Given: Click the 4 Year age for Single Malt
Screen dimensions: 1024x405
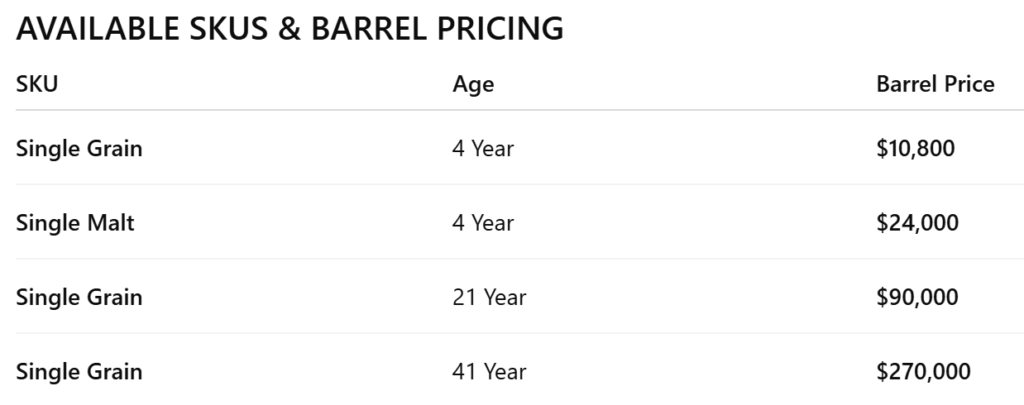Looking at the screenshot, I should pyautogui.click(x=483, y=223).
